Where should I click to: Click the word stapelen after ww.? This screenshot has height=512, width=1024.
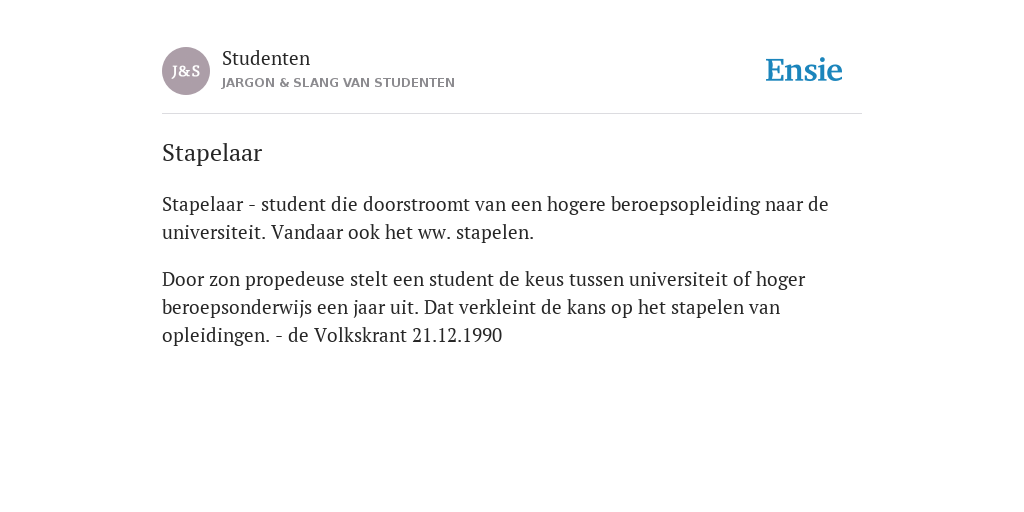(x=494, y=233)
